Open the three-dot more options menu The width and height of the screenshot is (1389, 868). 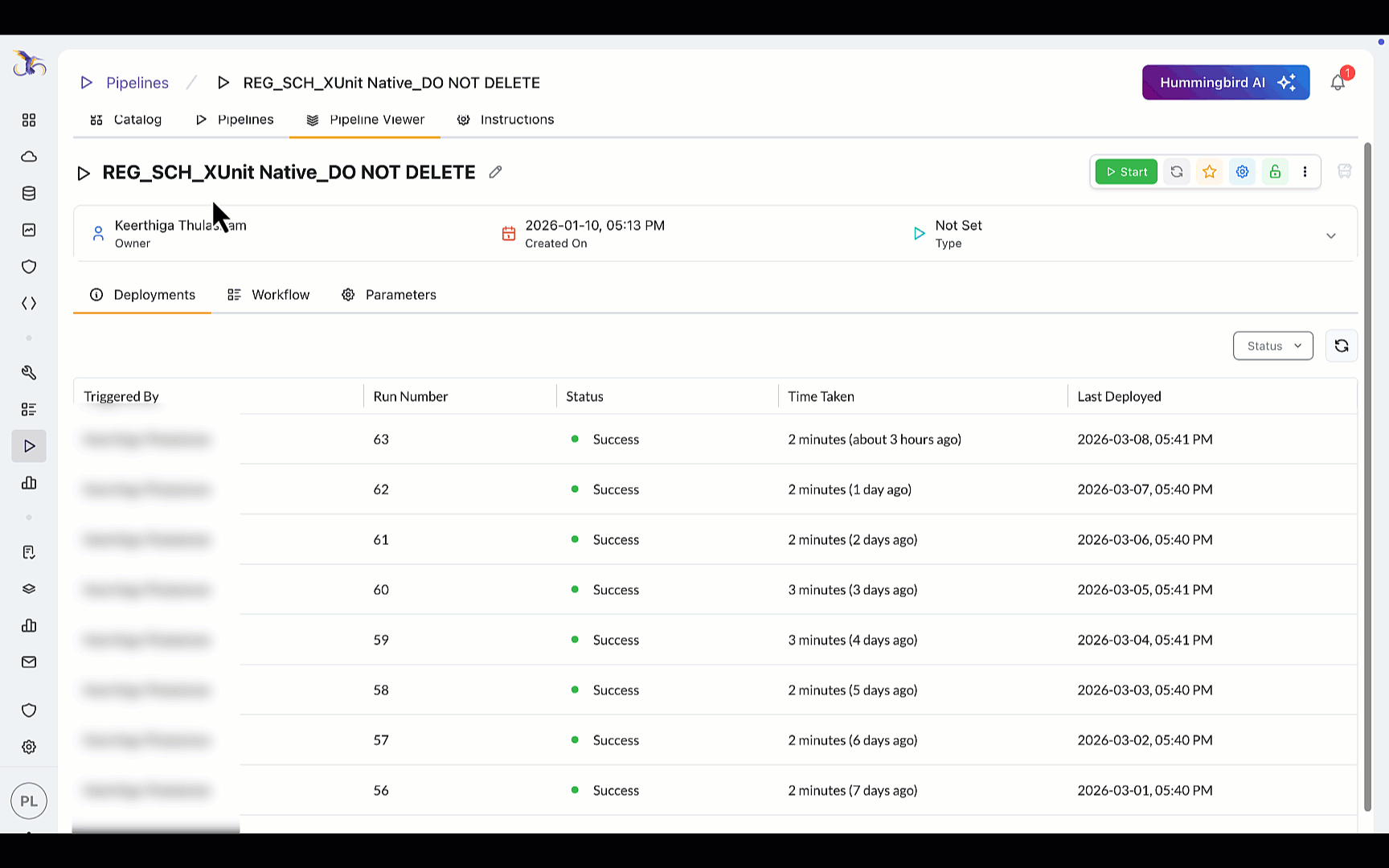point(1305,172)
